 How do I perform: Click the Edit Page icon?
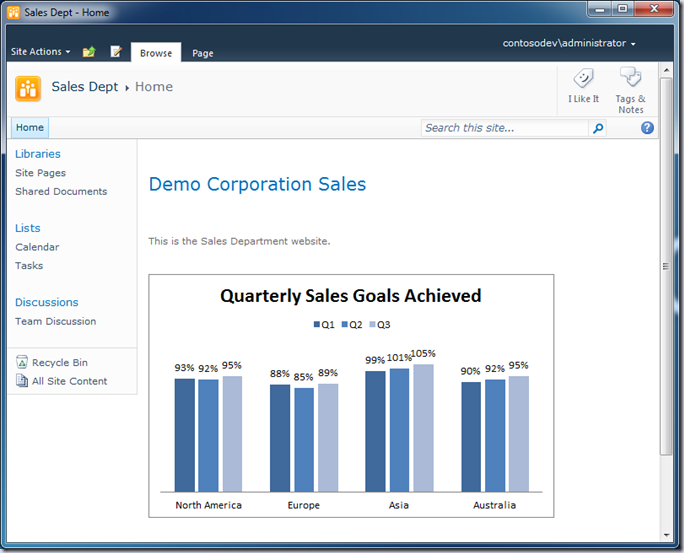(x=116, y=51)
